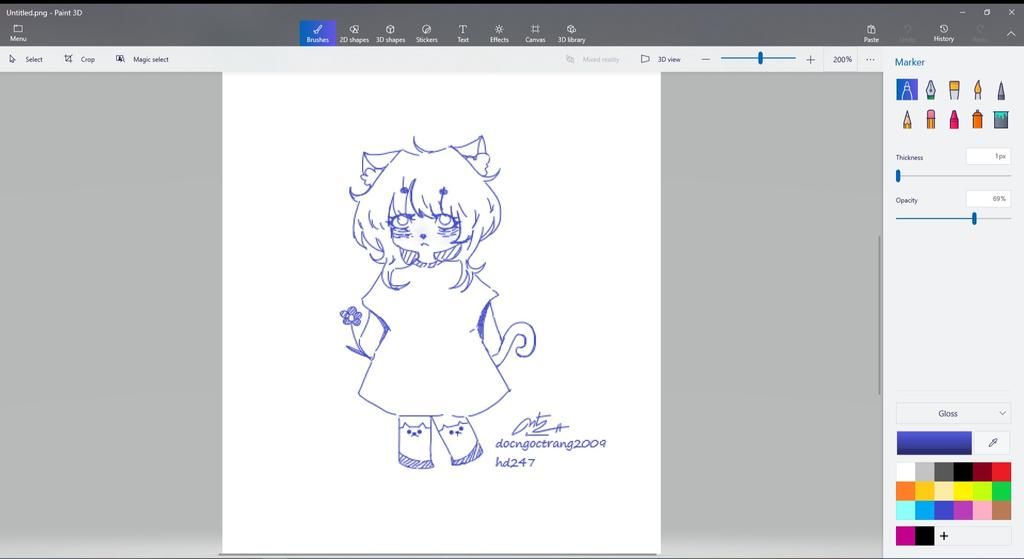Click the Select tool
Image resolution: width=1024 pixels, height=559 pixels.
point(25,59)
